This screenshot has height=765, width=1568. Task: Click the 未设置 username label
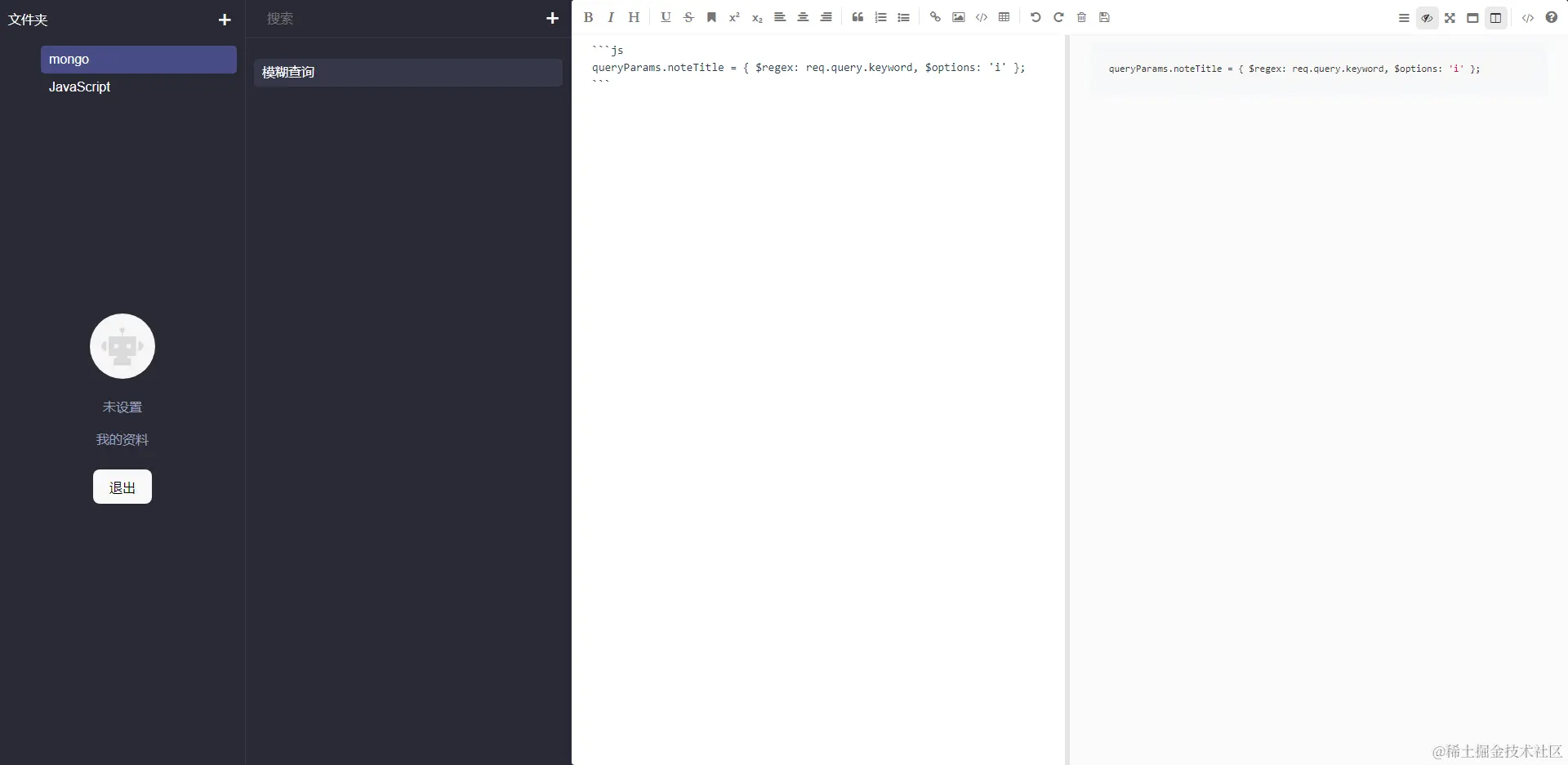(x=122, y=407)
